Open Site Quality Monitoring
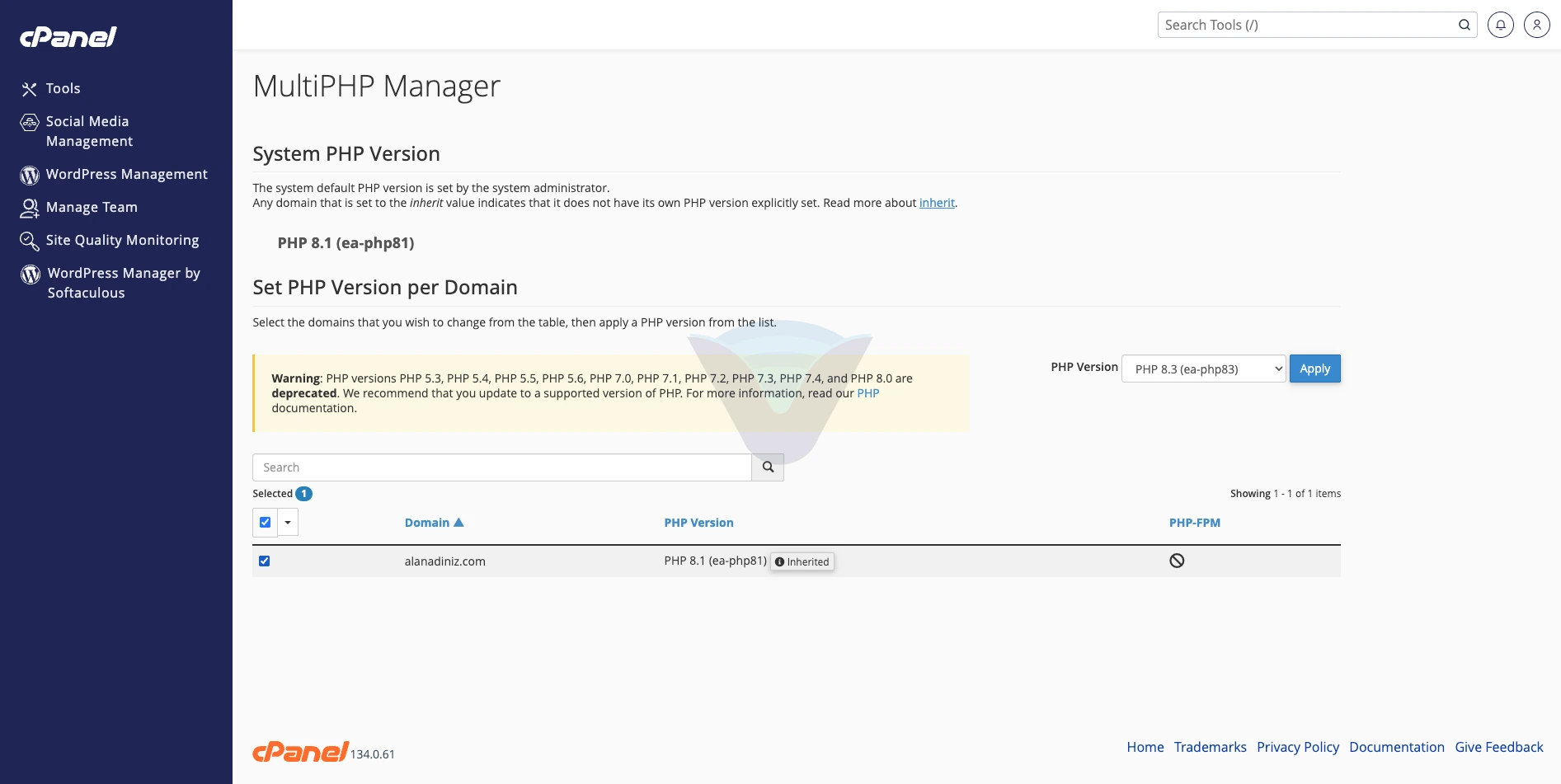 point(122,240)
